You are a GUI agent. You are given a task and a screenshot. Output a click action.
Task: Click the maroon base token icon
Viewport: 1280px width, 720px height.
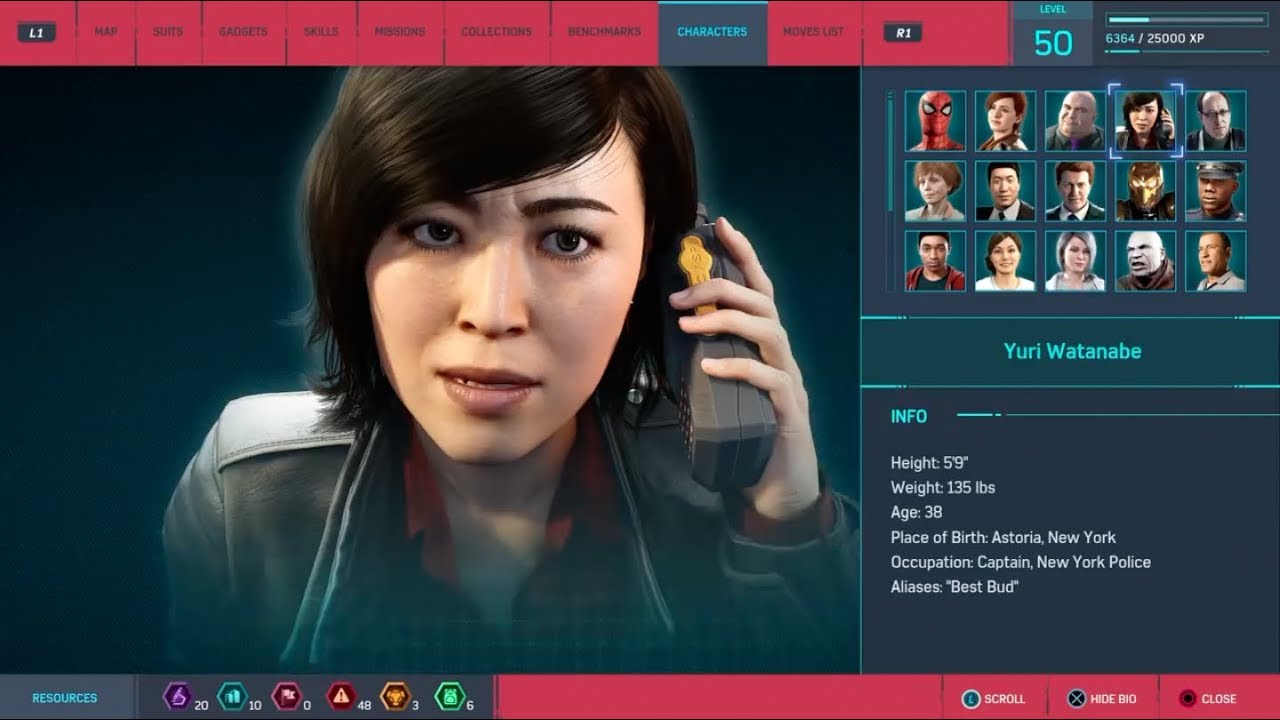[x=286, y=696]
